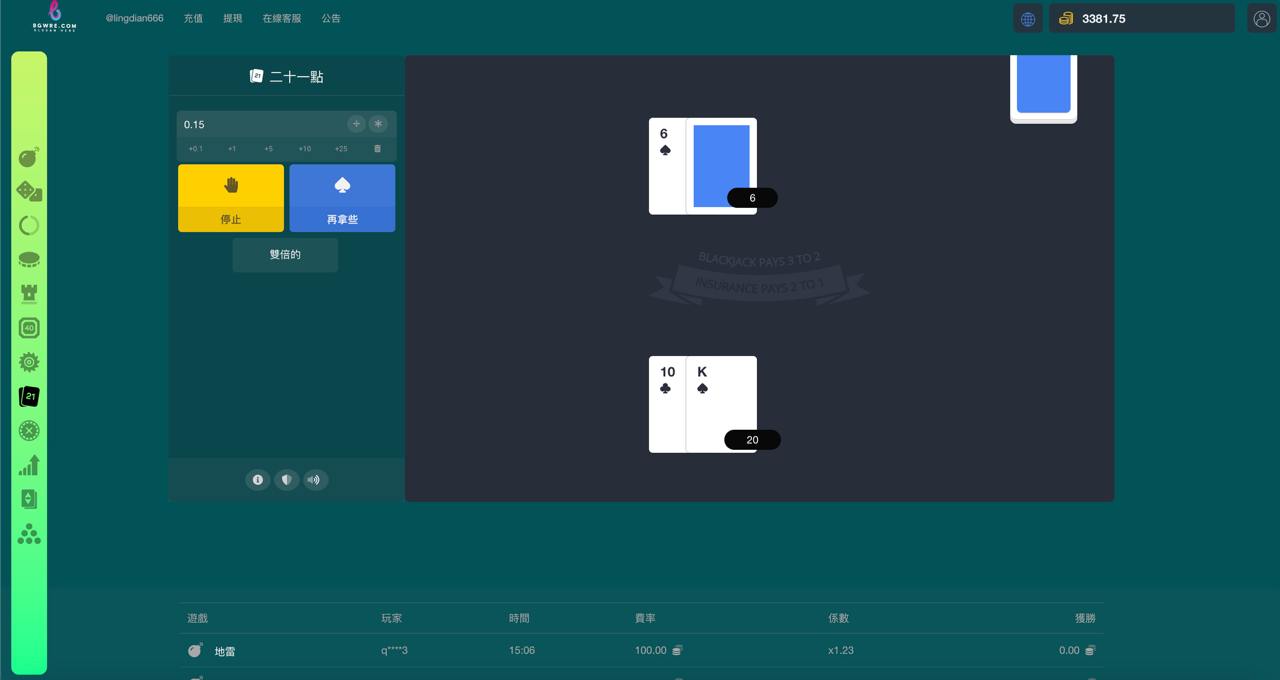1280x680 pixels.
Task: Open the triangle balls plinko game icon
Action: [29, 534]
